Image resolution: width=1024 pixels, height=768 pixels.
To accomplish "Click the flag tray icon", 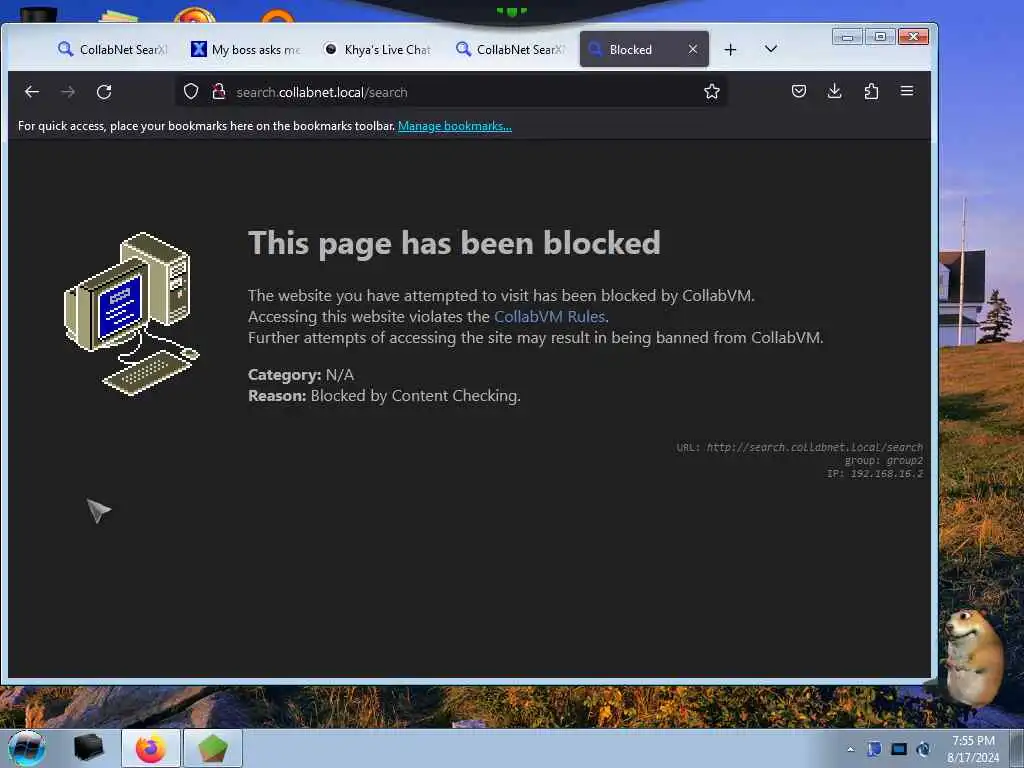I will pyautogui.click(x=874, y=749).
